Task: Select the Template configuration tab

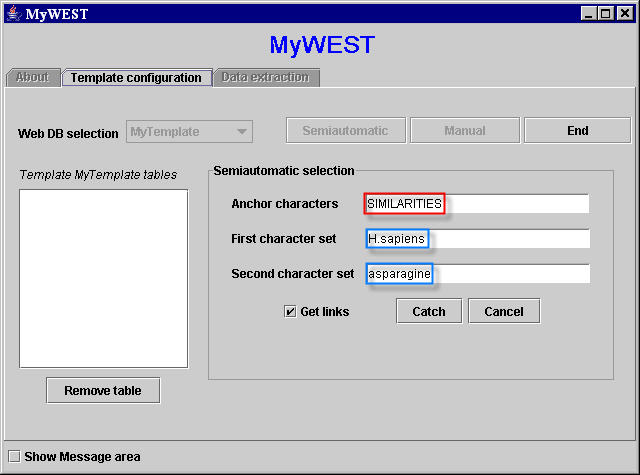Action: (x=136, y=78)
